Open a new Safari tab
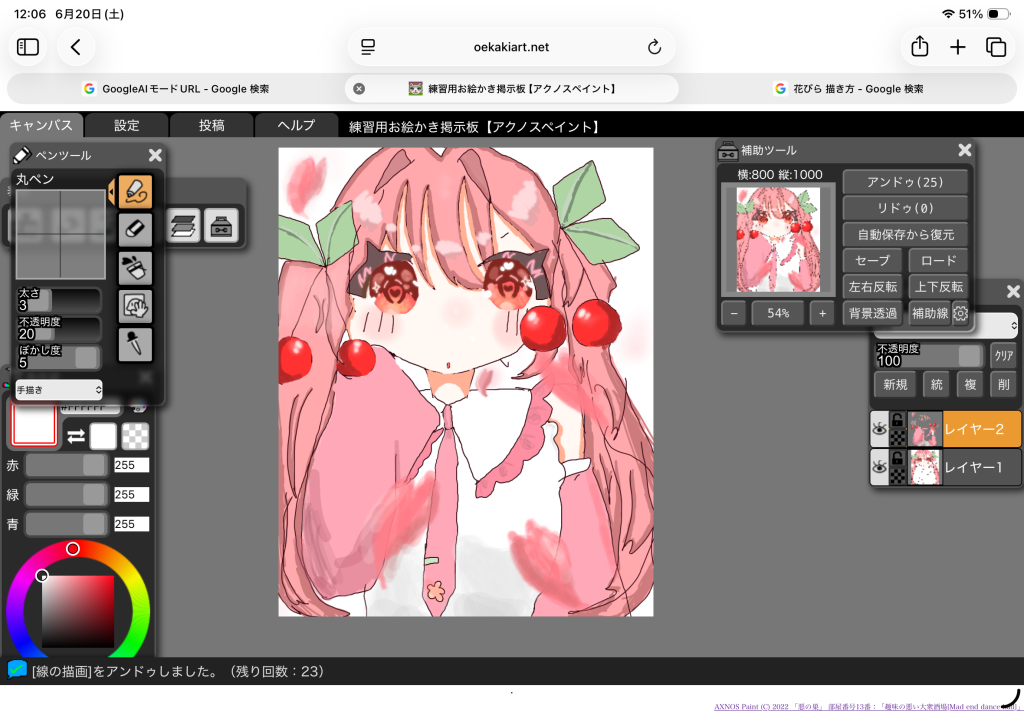This screenshot has height=712, width=1024. [x=957, y=47]
